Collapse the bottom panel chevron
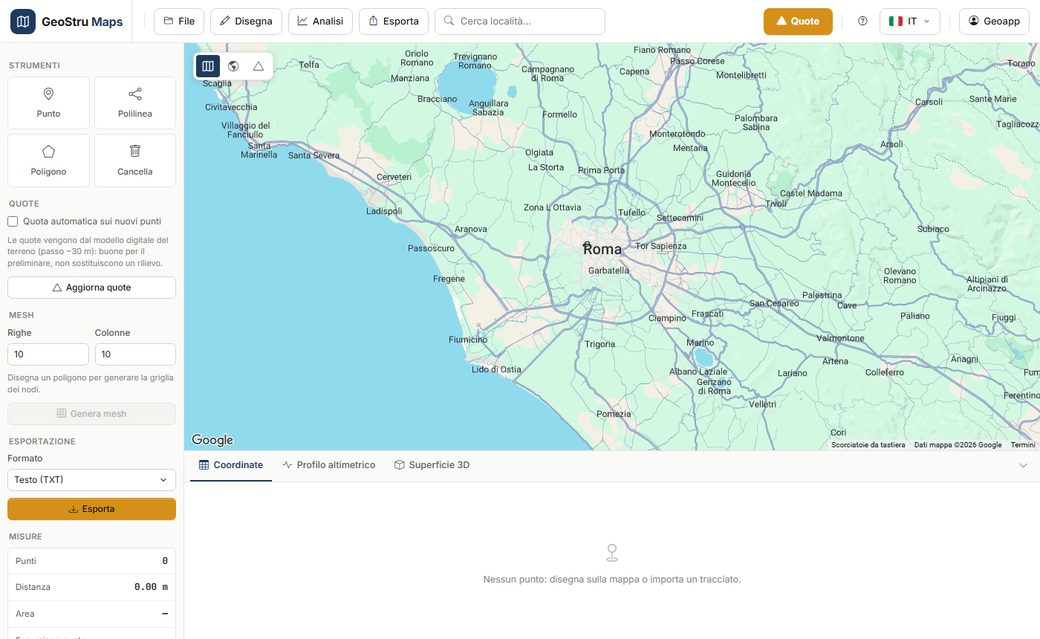The image size is (1040, 639). pyautogui.click(x=1023, y=465)
